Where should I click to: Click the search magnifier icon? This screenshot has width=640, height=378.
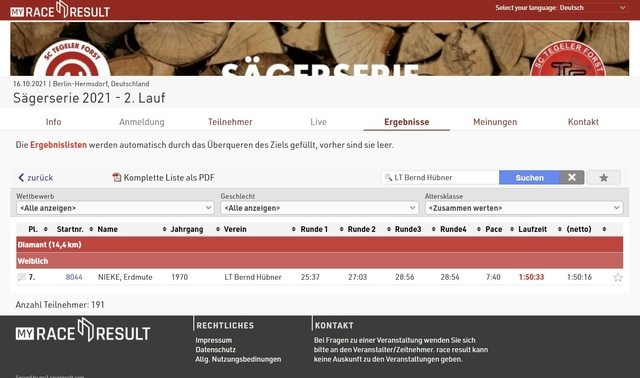point(388,178)
